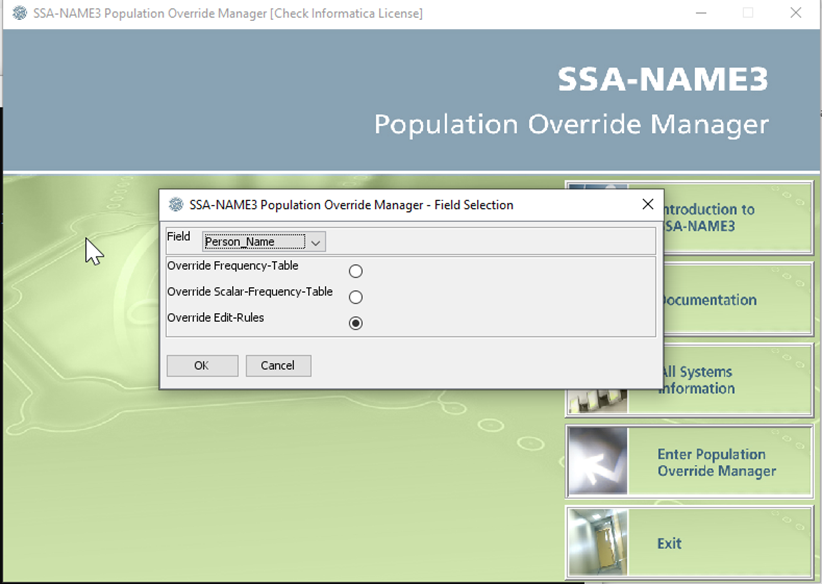Select the Override Edit-Rules radio button
Image resolution: width=822 pixels, height=584 pixels.
(355, 323)
